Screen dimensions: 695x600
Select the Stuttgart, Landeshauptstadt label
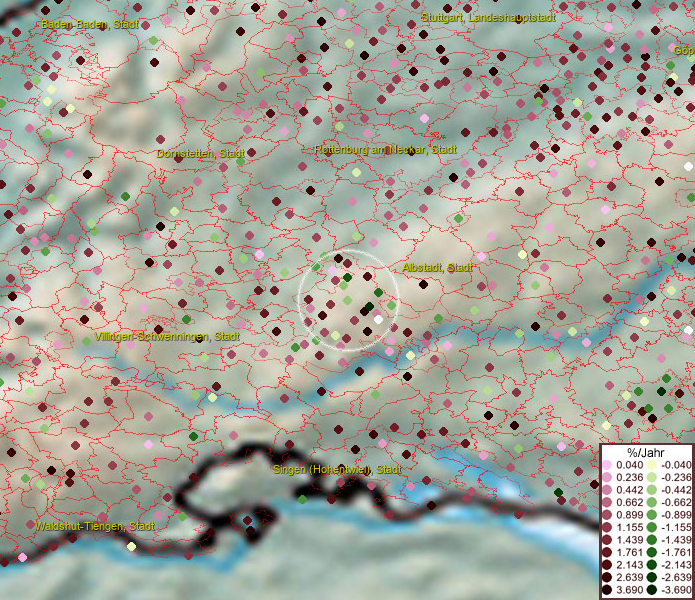488,17
